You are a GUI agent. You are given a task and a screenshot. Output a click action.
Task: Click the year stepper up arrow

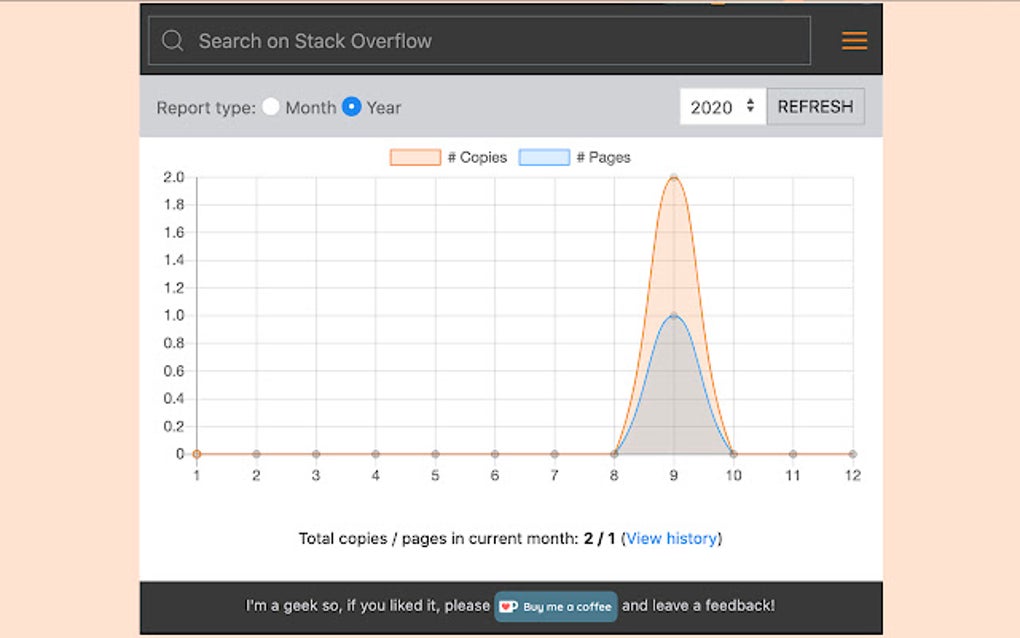tap(750, 102)
